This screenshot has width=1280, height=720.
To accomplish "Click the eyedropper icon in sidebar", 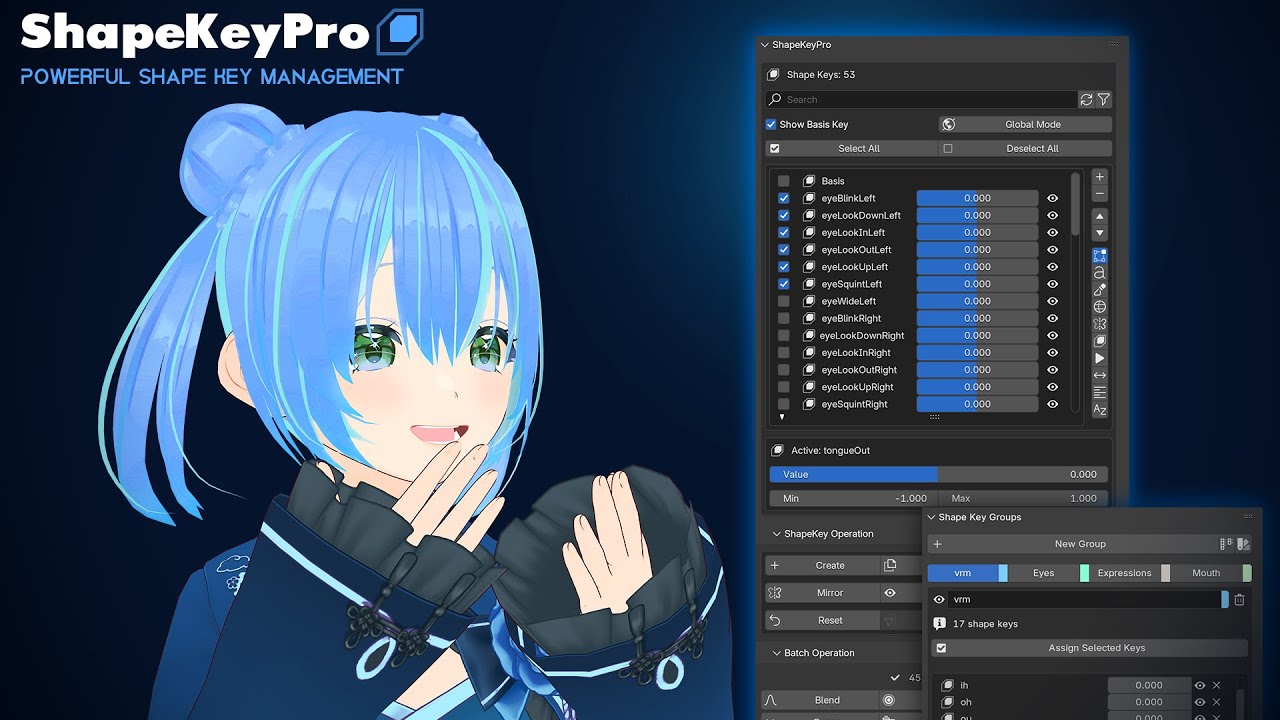I will [x=1100, y=290].
